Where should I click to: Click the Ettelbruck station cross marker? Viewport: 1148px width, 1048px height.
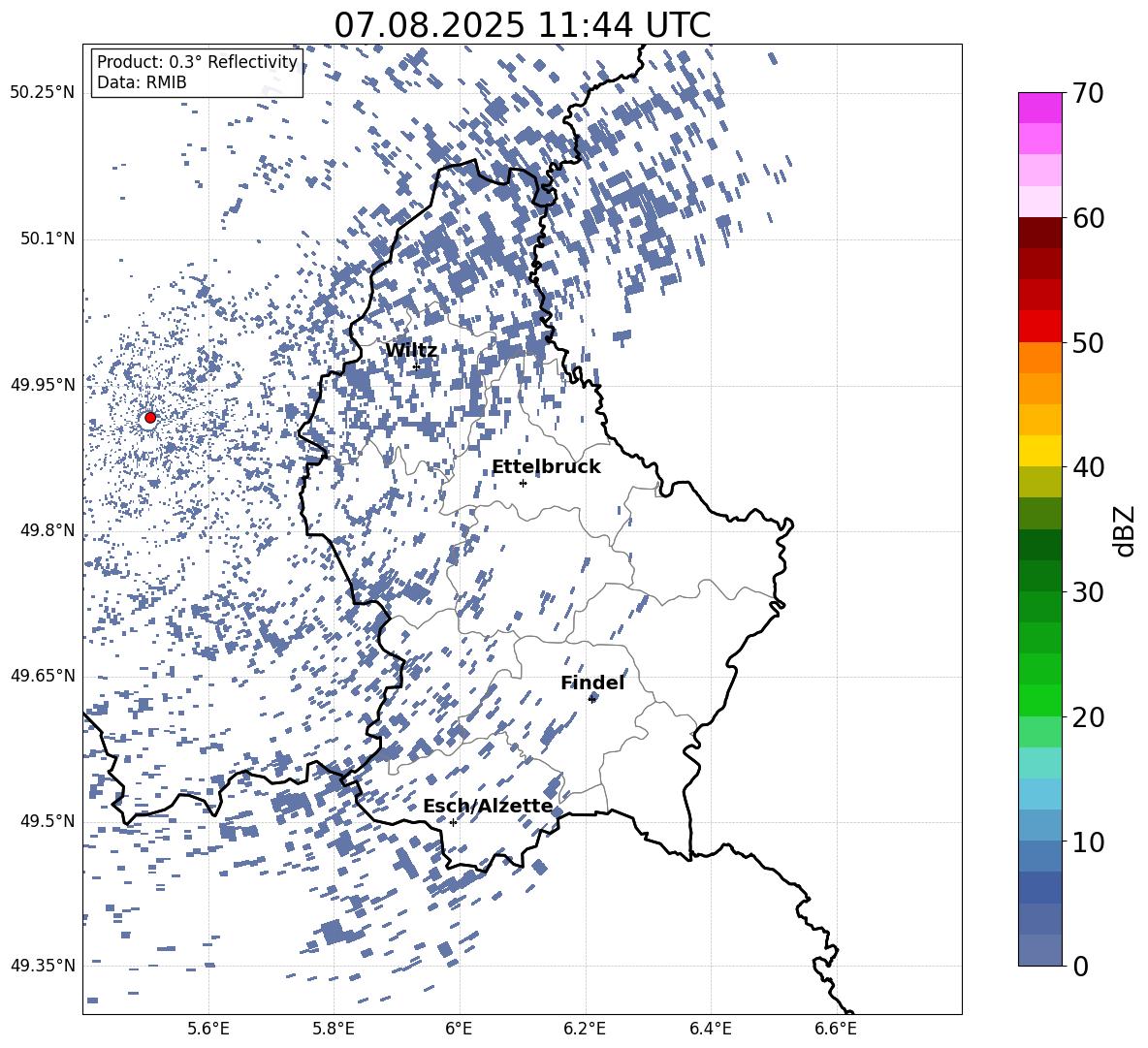click(523, 483)
